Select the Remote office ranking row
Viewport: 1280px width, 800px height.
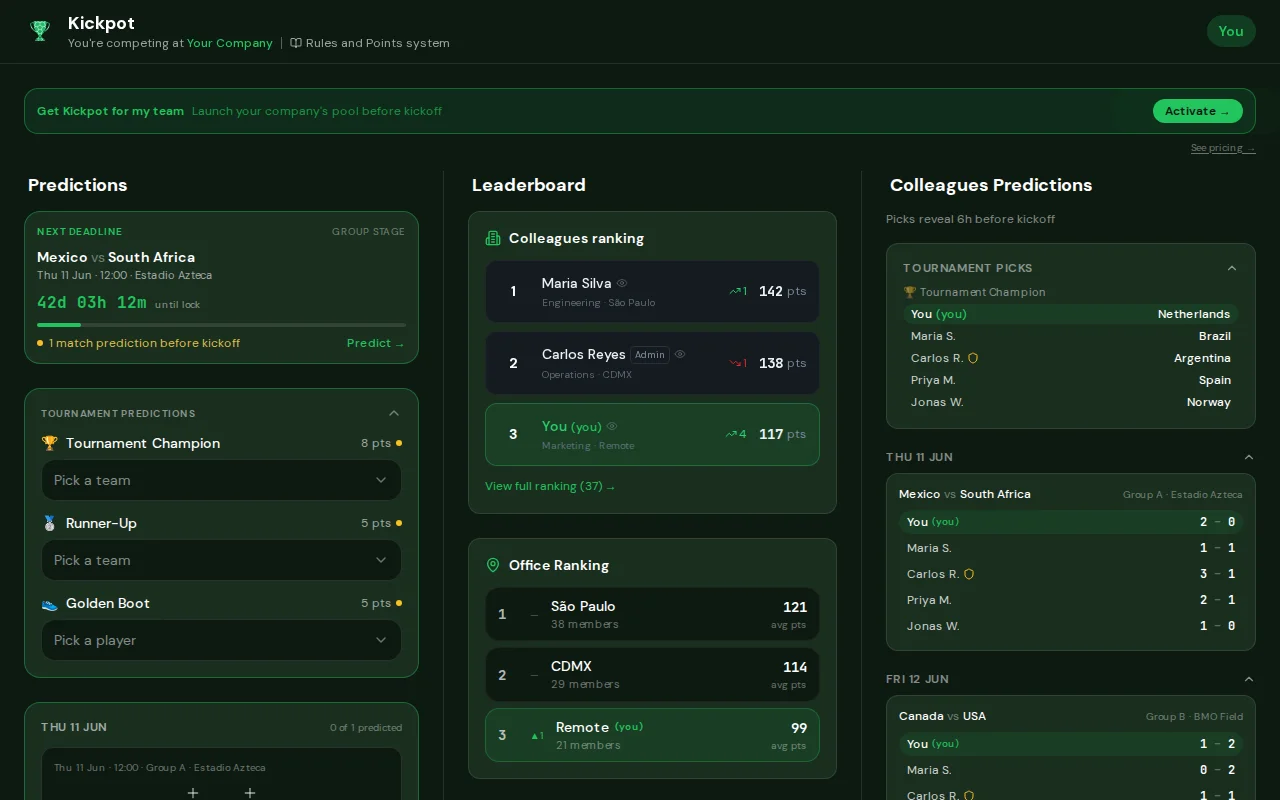[x=652, y=735]
